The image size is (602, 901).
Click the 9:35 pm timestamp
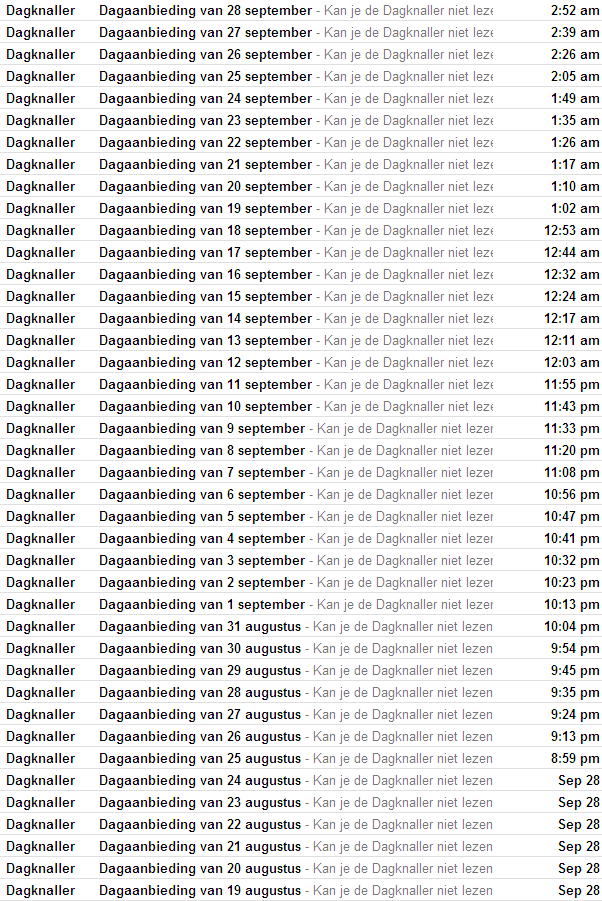[x=575, y=692]
